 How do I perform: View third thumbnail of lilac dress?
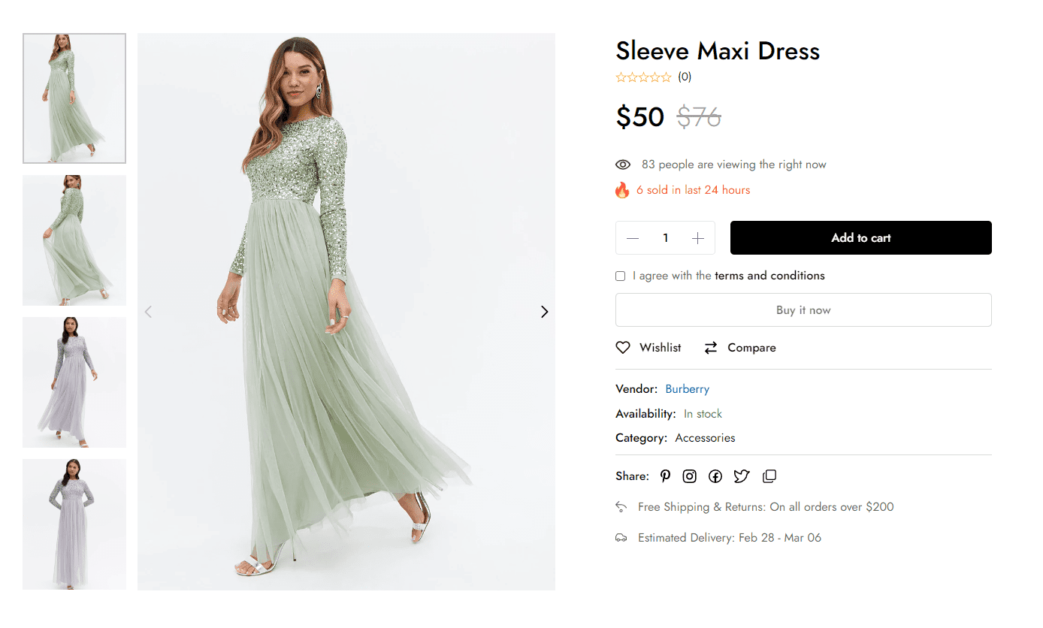(74, 382)
